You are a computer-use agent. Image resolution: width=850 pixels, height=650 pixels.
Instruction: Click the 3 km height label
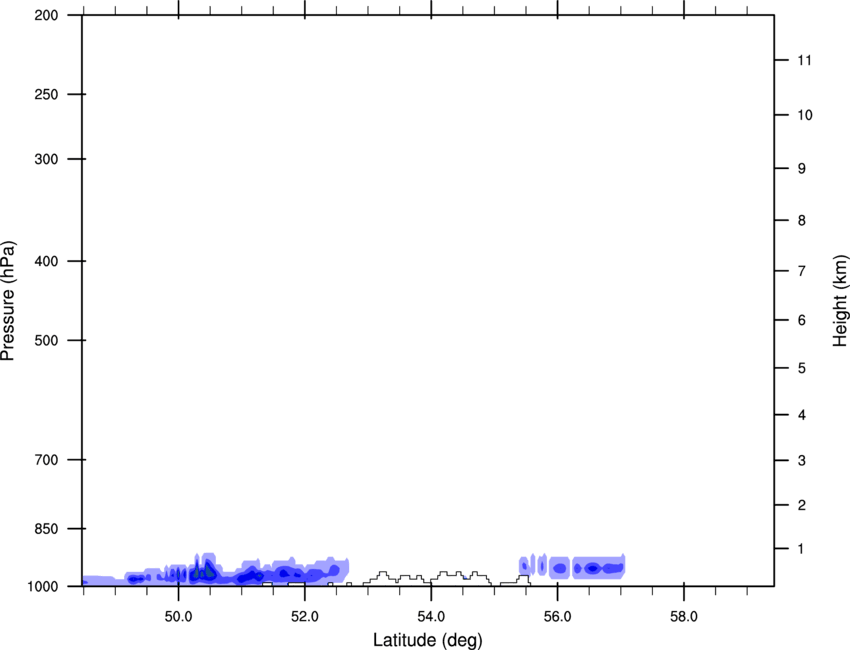[801, 461]
